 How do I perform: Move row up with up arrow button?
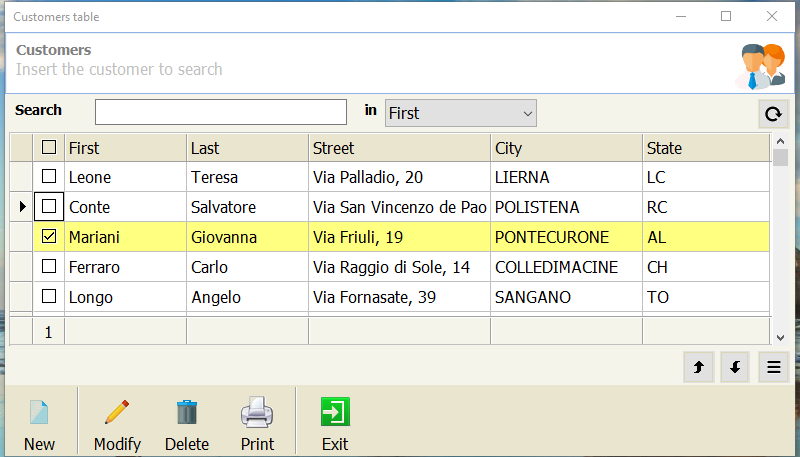click(698, 367)
